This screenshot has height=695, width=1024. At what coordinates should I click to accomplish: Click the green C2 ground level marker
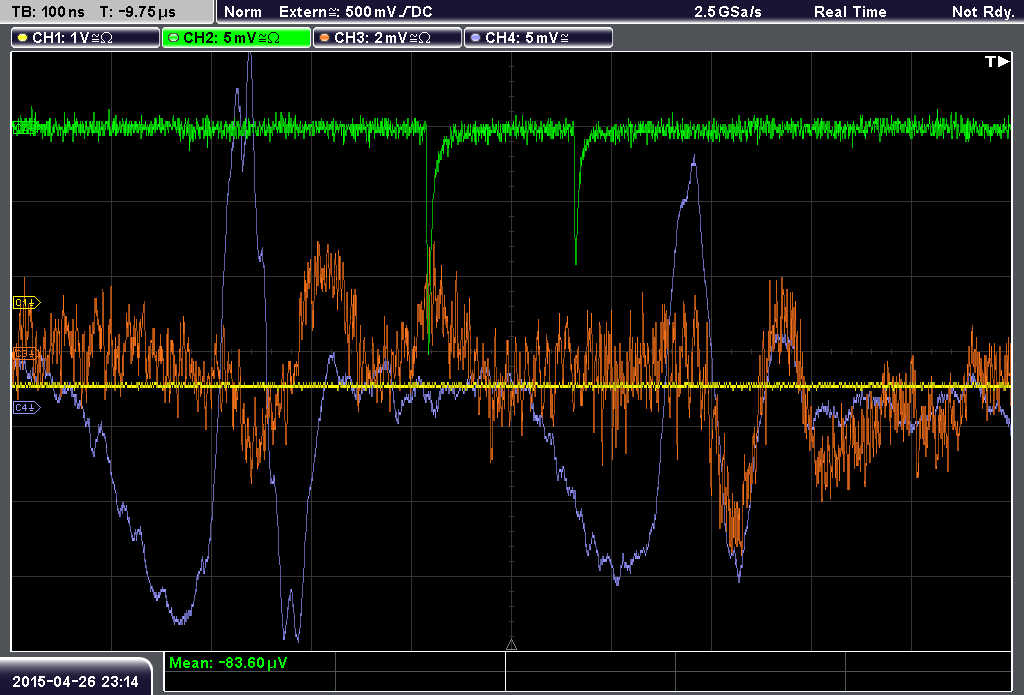(24, 128)
